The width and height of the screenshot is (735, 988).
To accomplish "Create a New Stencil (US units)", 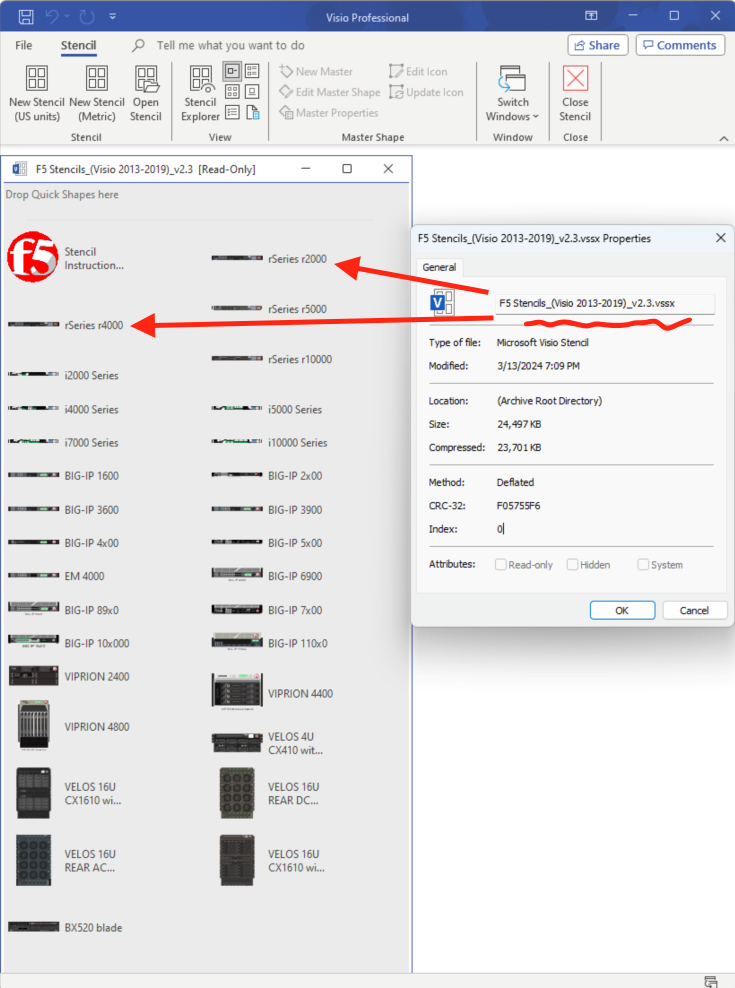I will click(x=37, y=93).
